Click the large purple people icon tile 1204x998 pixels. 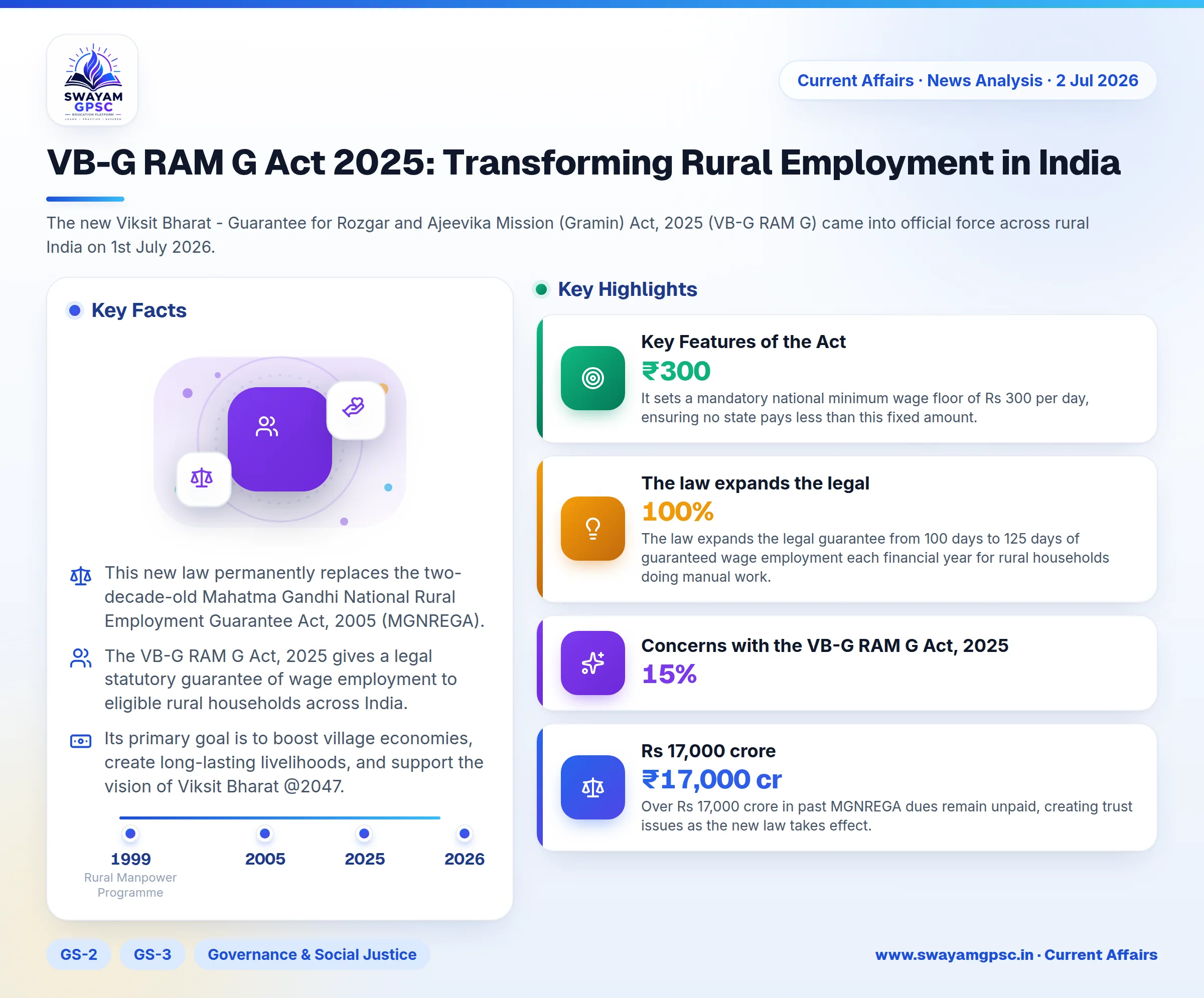point(280,439)
